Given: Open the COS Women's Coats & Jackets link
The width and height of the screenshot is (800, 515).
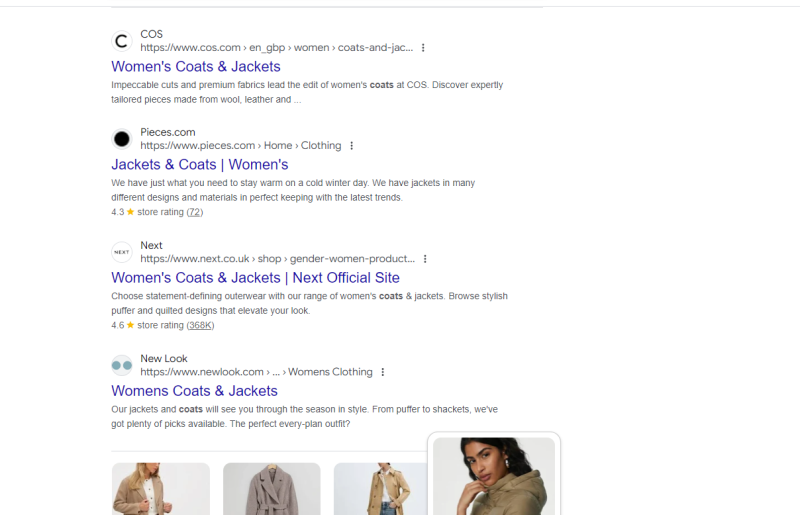Looking at the screenshot, I should coord(196,66).
